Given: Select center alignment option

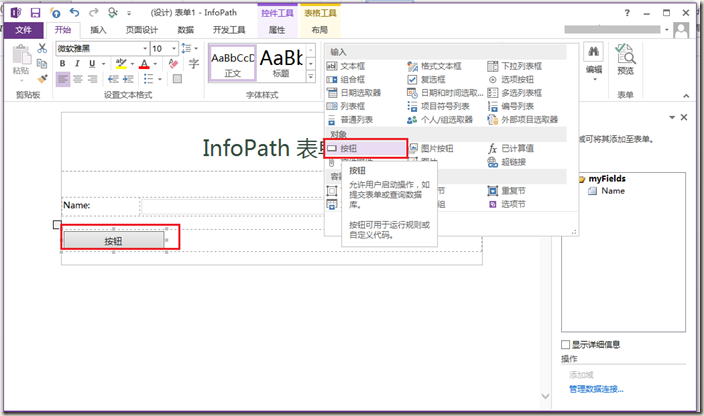Looking at the screenshot, I should pyautogui.click(x=78, y=79).
